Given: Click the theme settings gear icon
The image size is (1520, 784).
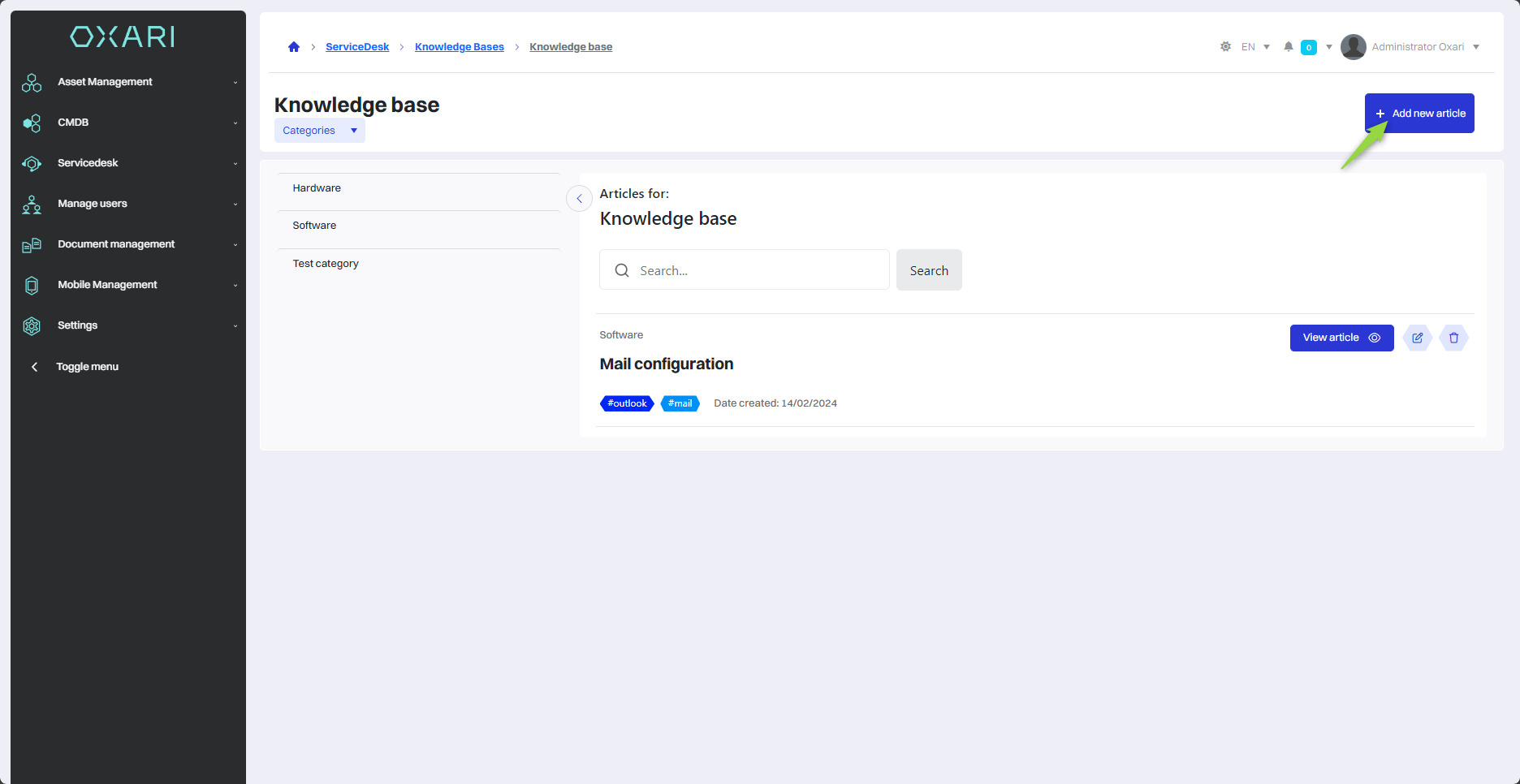Looking at the screenshot, I should click(1225, 47).
